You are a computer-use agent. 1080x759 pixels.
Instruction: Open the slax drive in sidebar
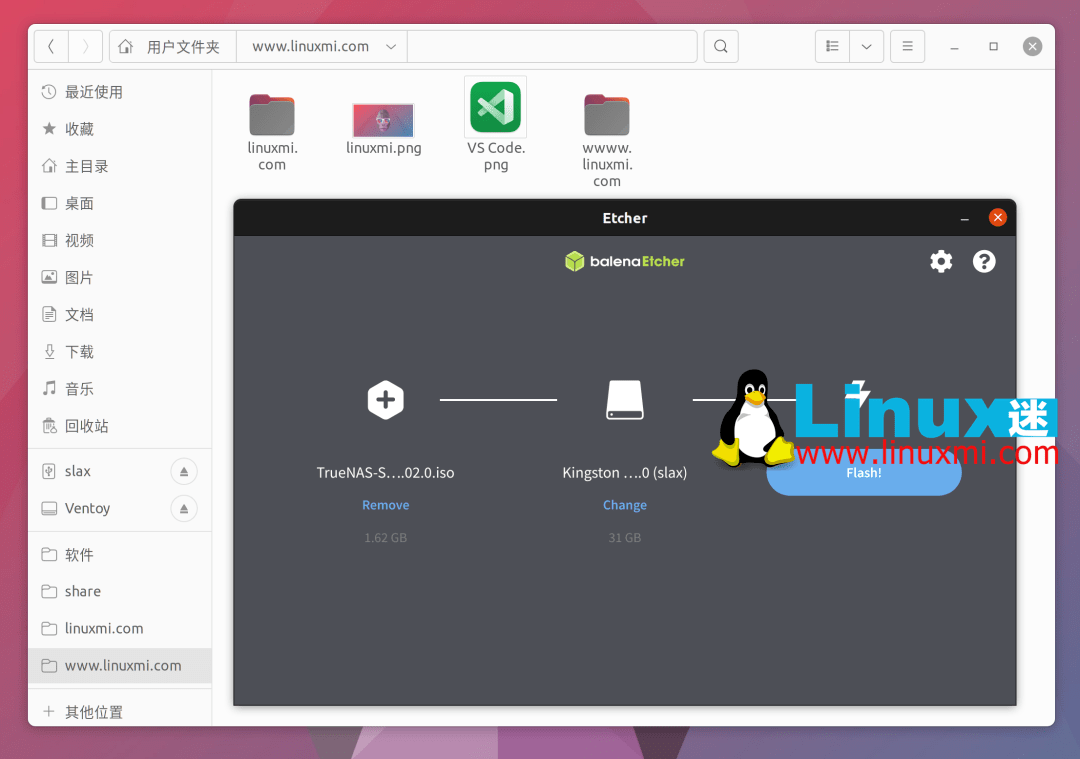77,471
